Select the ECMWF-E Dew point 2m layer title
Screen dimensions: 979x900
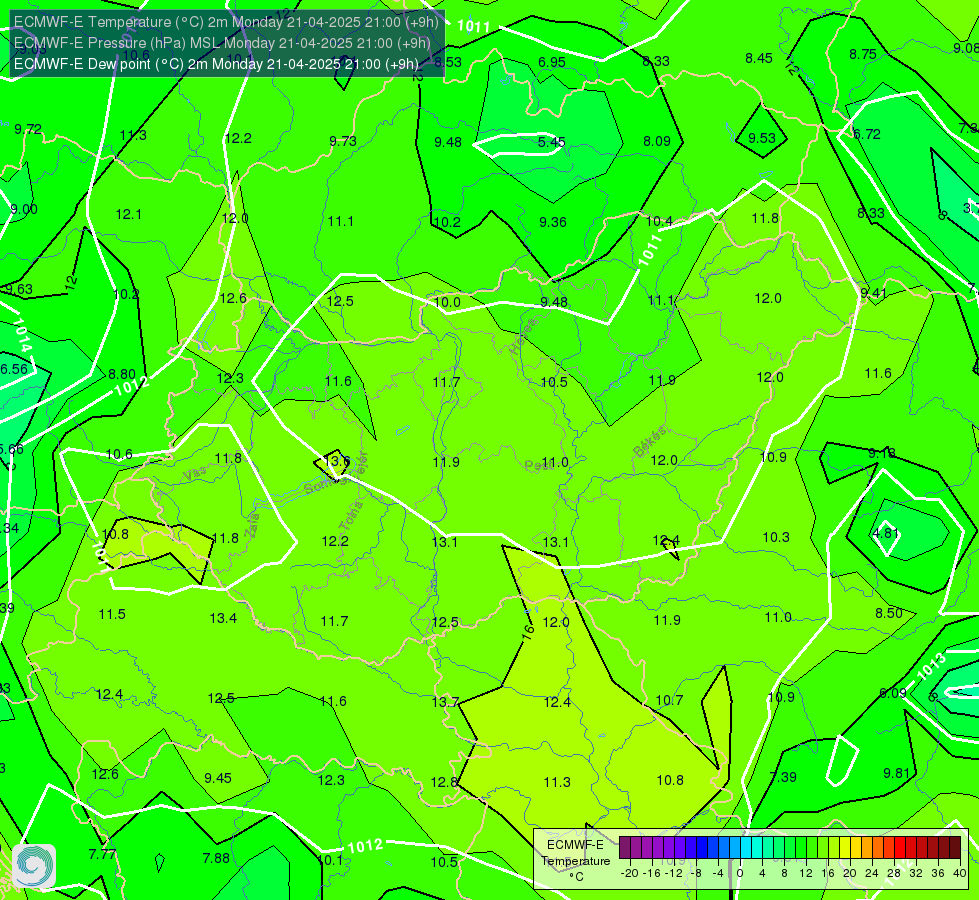coord(216,64)
